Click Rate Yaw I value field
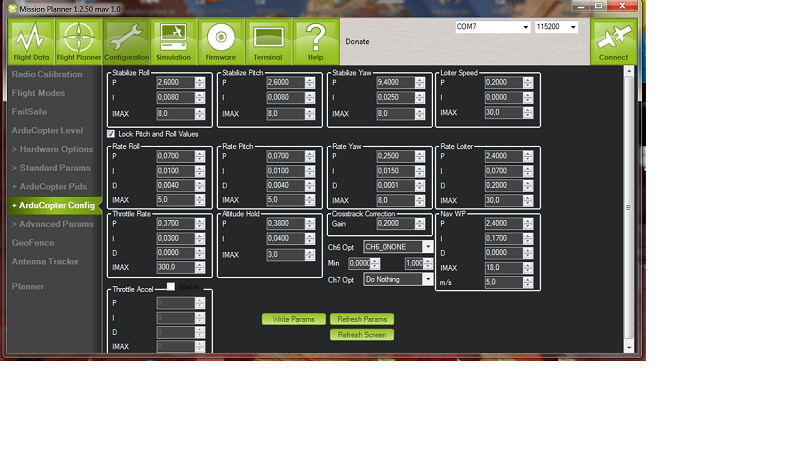The width and height of the screenshot is (800, 449). [395, 171]
